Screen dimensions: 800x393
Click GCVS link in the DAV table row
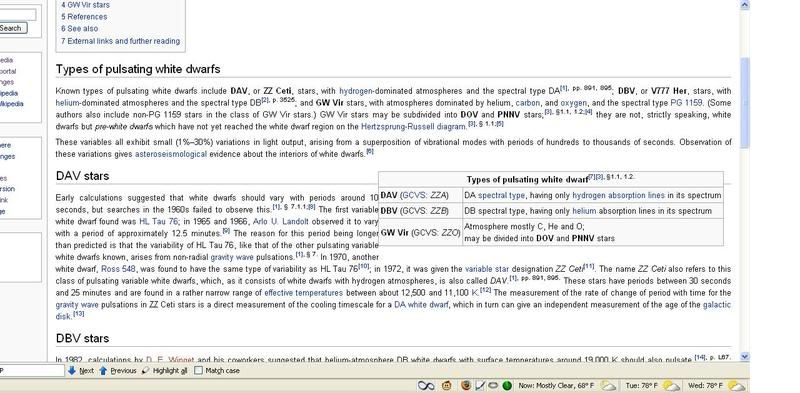click(414, 195)
